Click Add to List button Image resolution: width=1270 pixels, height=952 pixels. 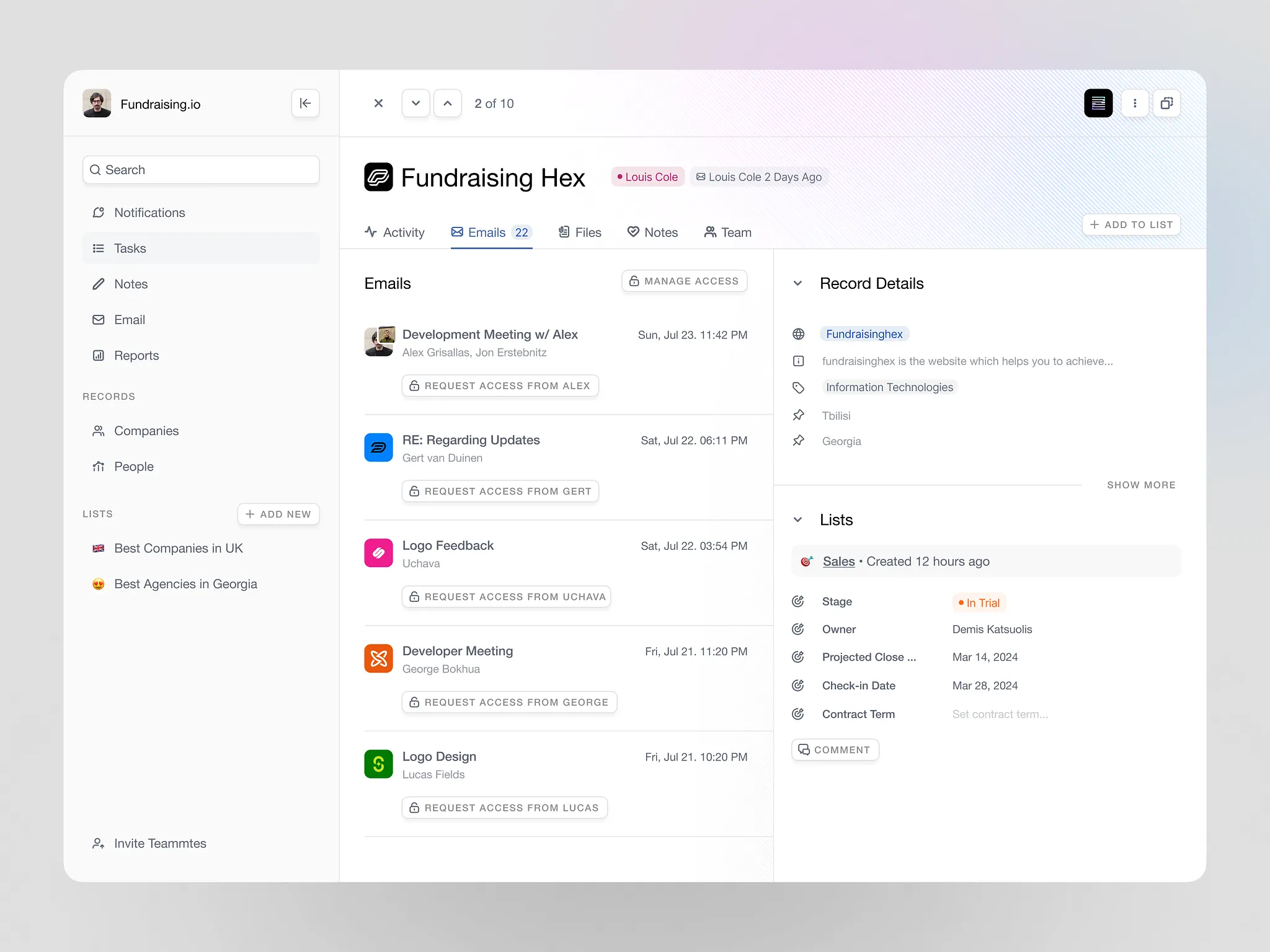coord(1131,224)
